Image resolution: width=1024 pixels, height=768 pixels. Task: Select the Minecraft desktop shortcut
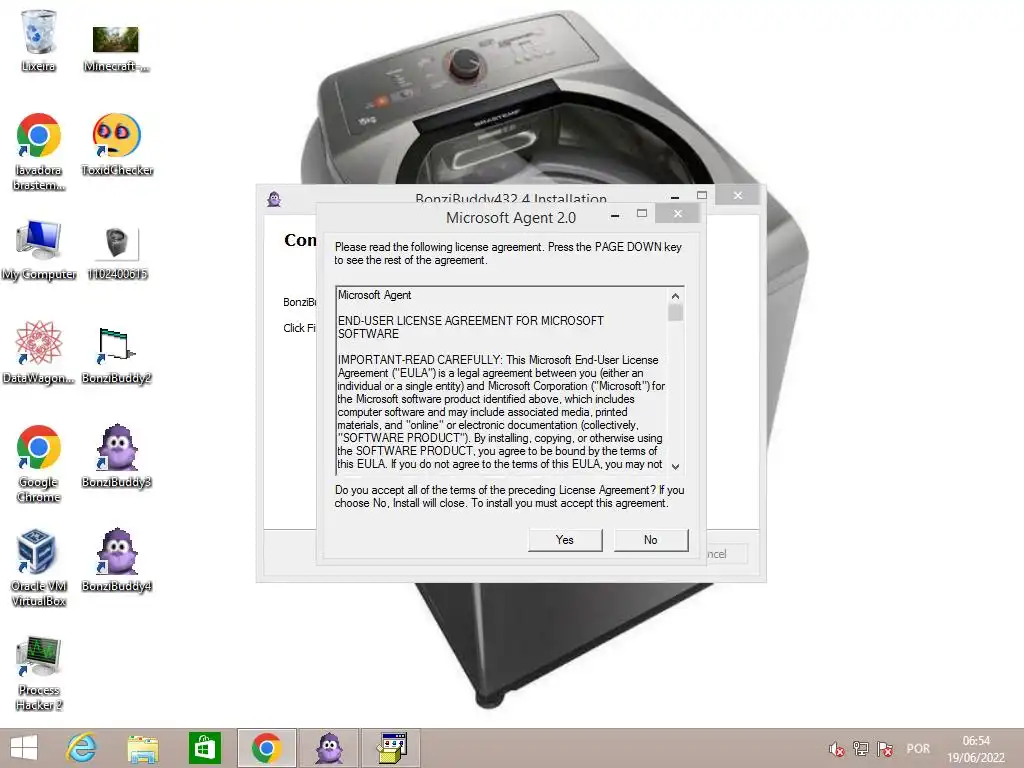coord(116,48)
